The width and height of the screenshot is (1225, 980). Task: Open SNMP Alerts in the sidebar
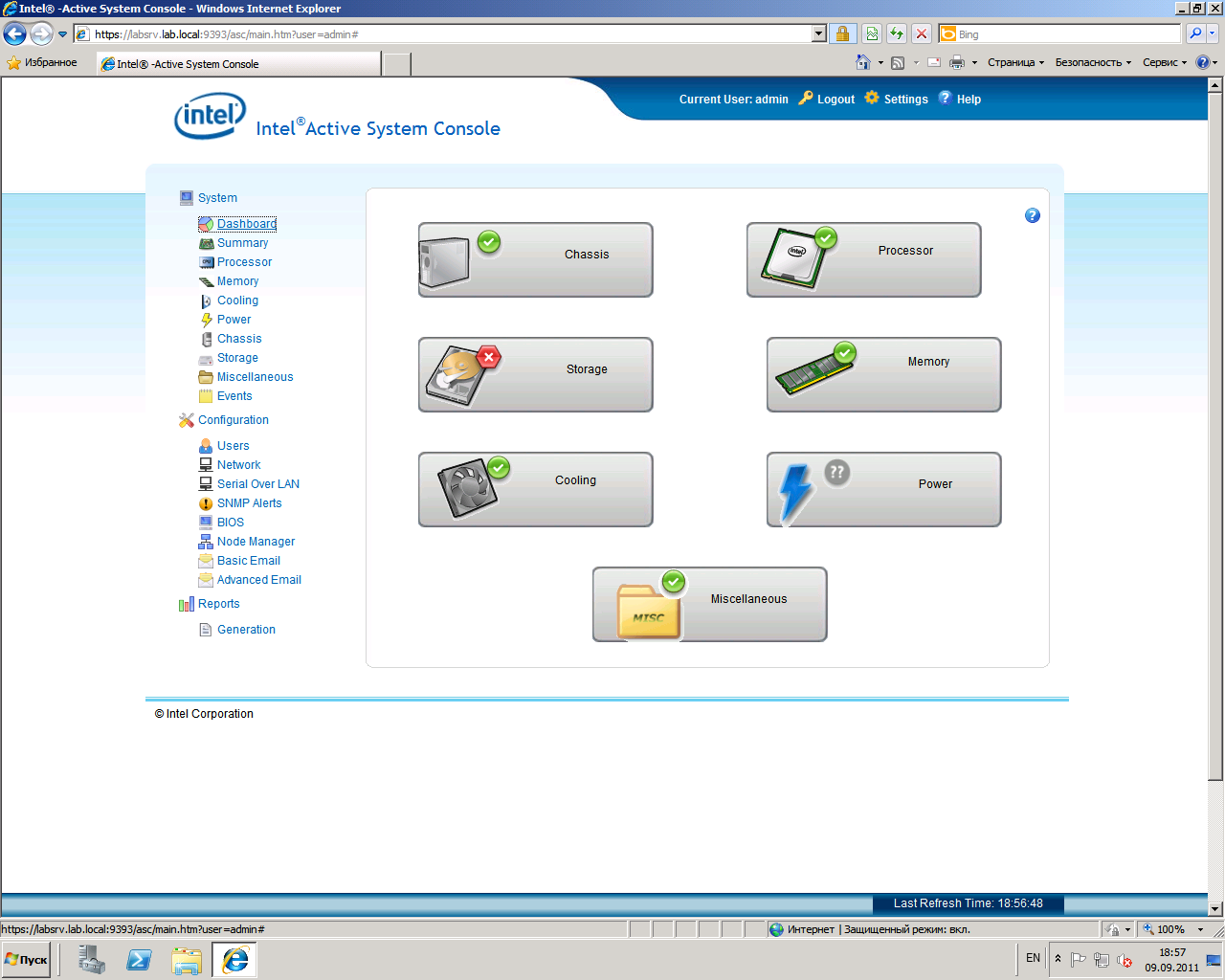(x=249, y=503)
